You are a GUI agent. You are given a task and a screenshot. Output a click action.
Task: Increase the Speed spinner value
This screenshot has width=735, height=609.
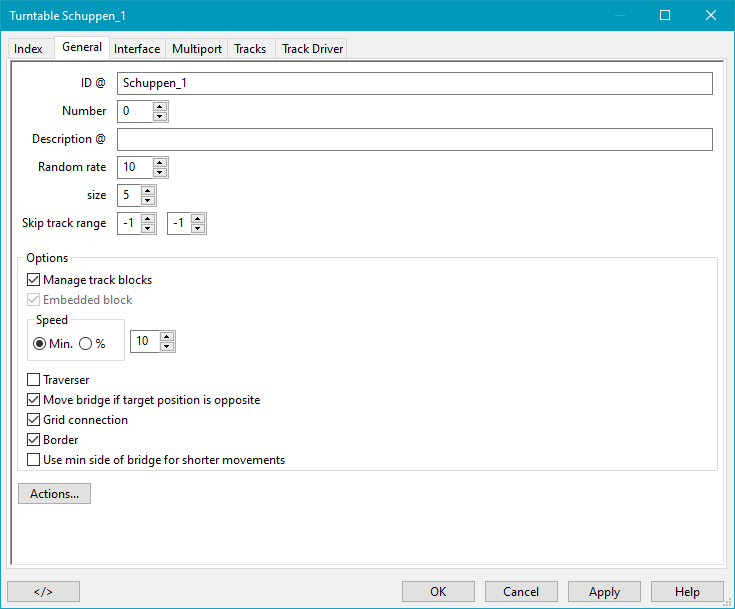pos(167,337)
